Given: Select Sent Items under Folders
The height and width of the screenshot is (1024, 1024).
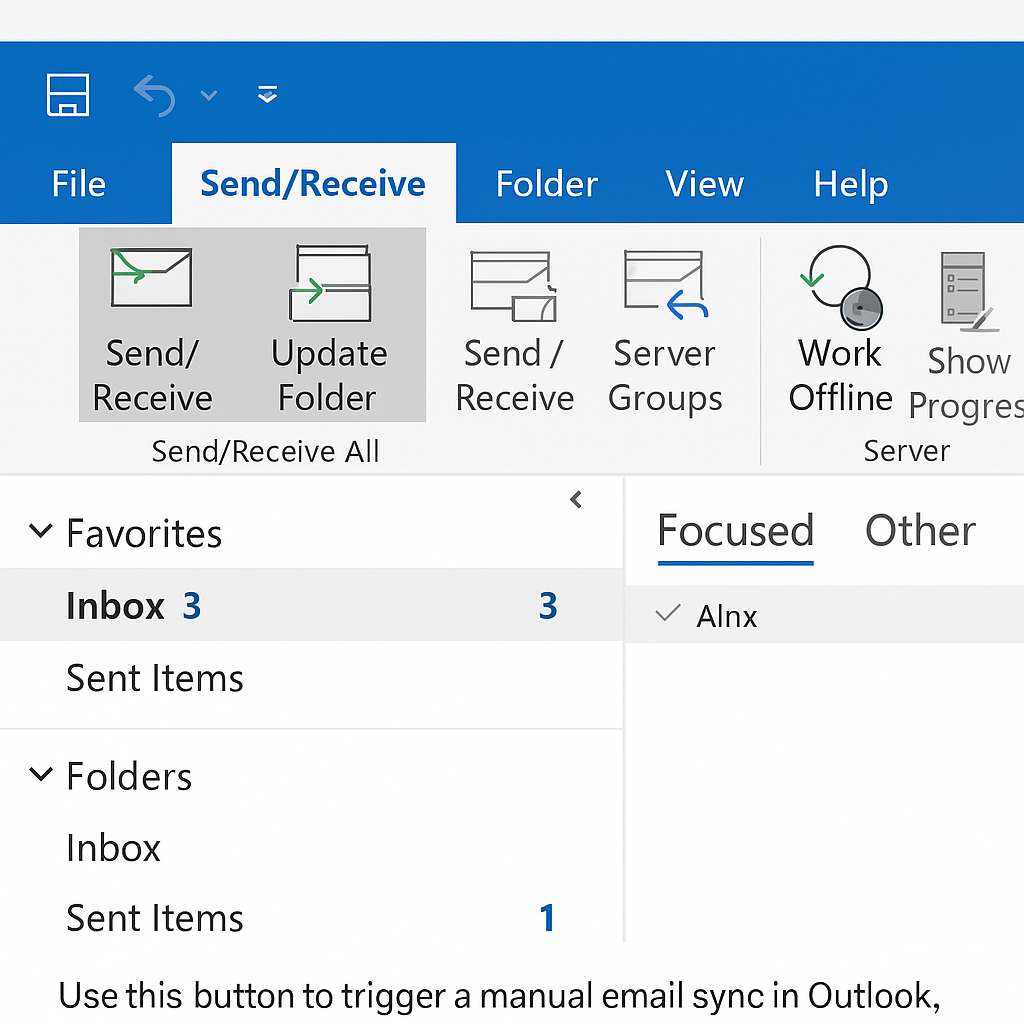Looking at the screenshot, I should (x=312, y=918).
